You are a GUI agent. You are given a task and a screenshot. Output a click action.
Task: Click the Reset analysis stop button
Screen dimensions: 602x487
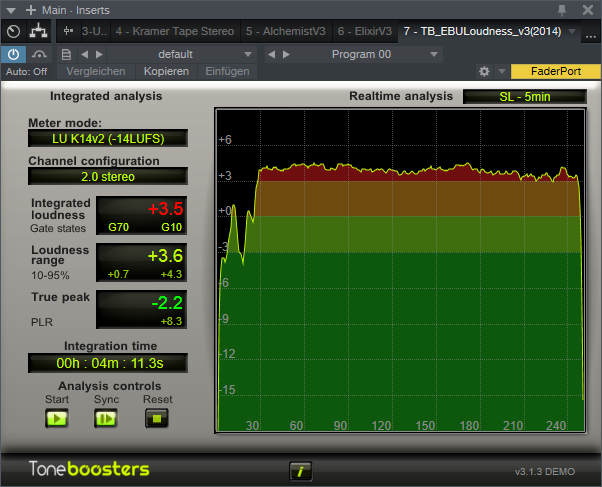(x=157, y=418)
